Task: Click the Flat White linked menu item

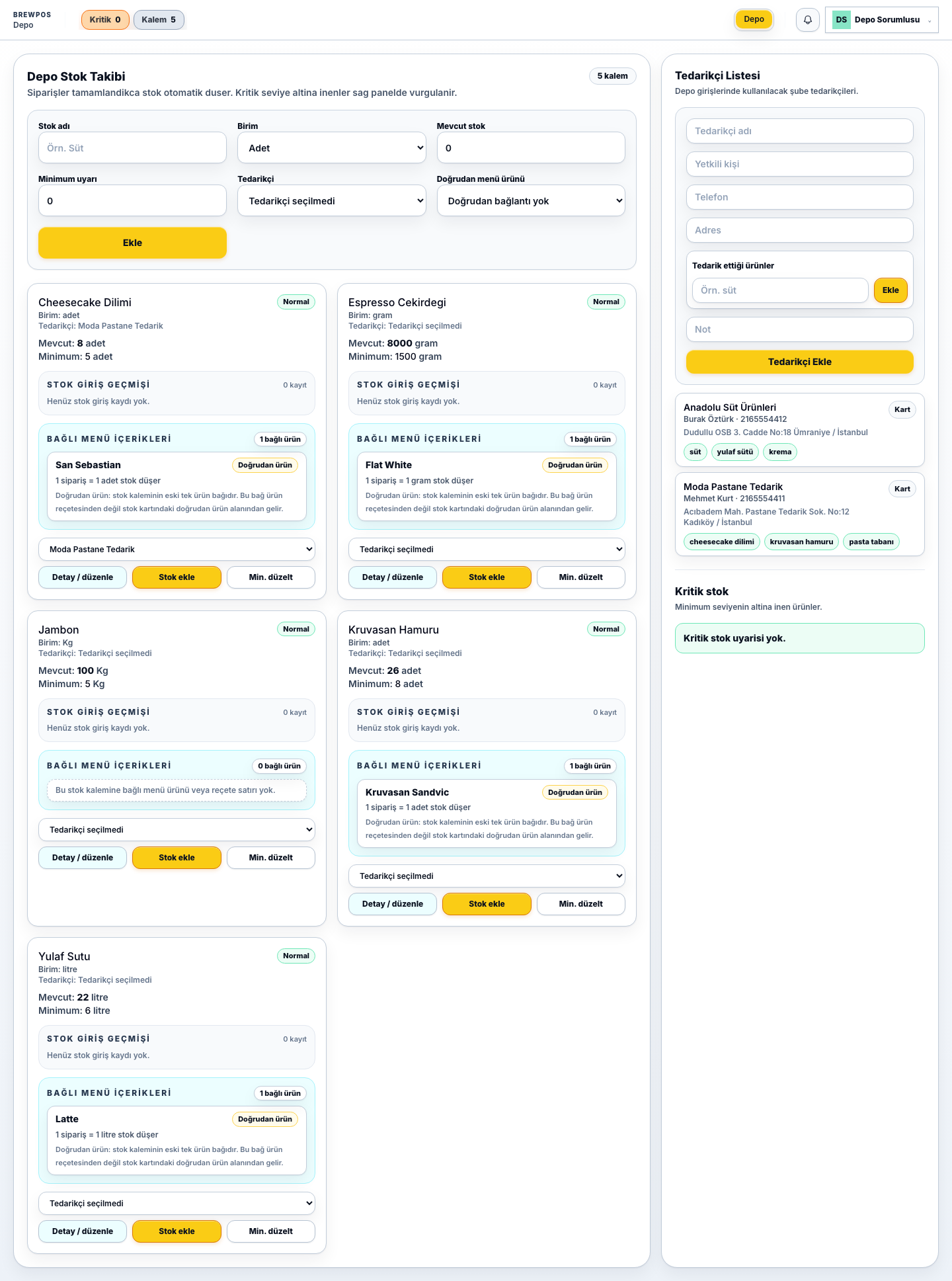Action: click(487, 486)
